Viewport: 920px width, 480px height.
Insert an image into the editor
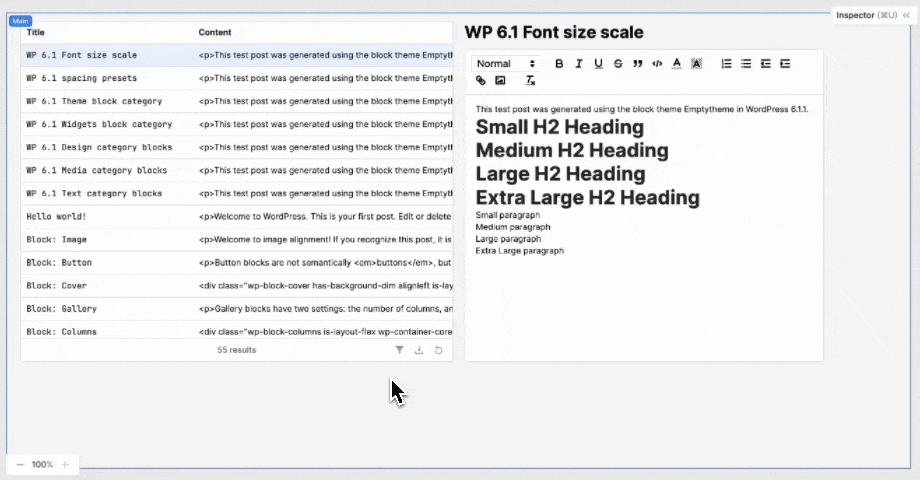(x=500, y=81)
